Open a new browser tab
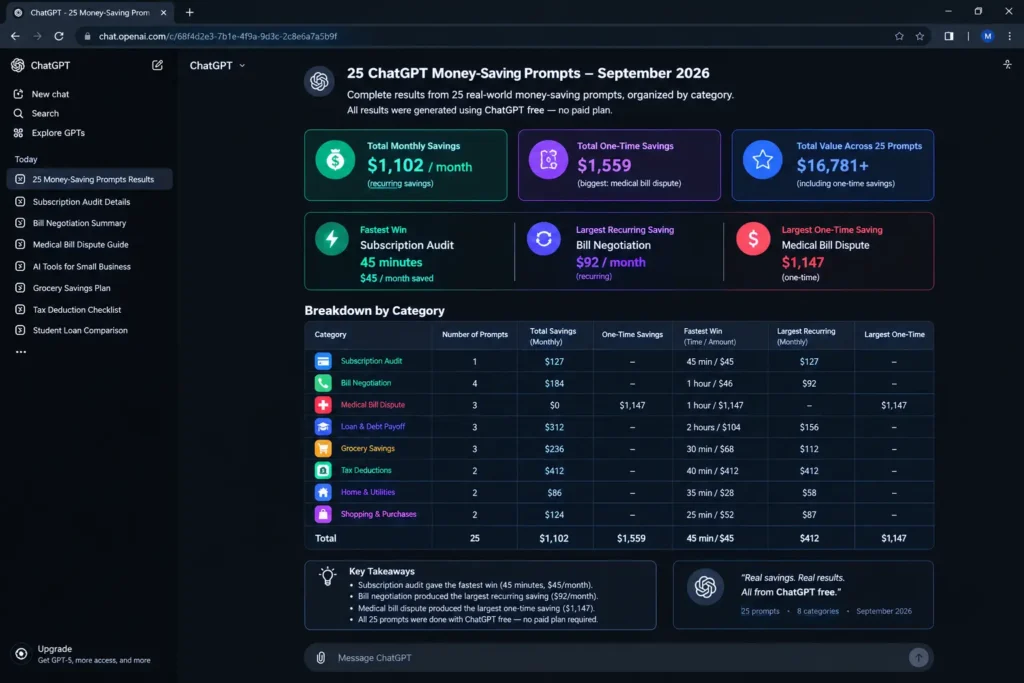The height and width of the screenshot is (683, 1024). (x=189, y=12)
